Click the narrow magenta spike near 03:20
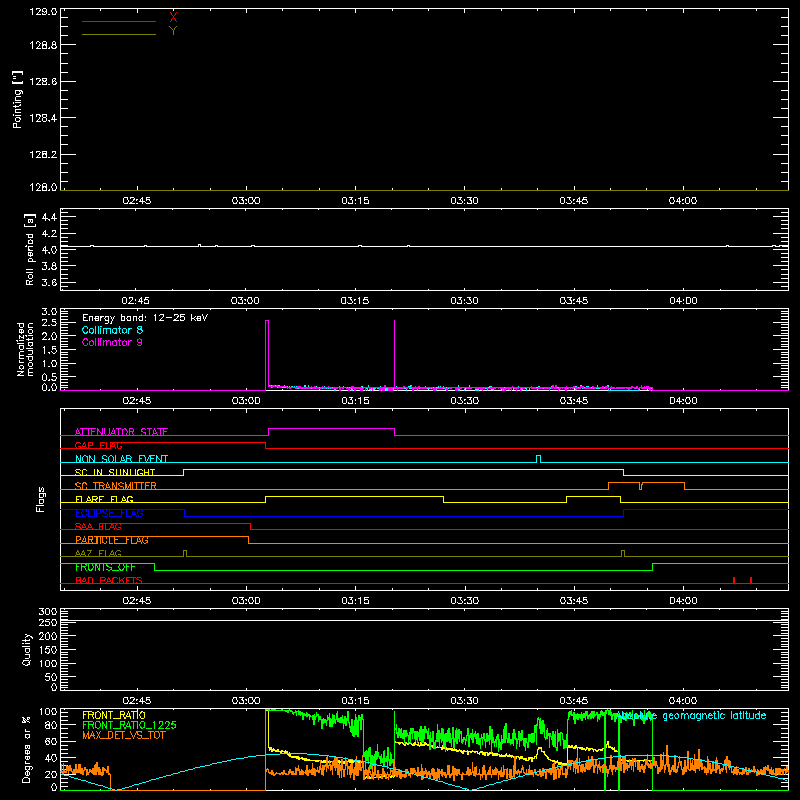Viewport: 800px width, 800px height. pos(394,355)
